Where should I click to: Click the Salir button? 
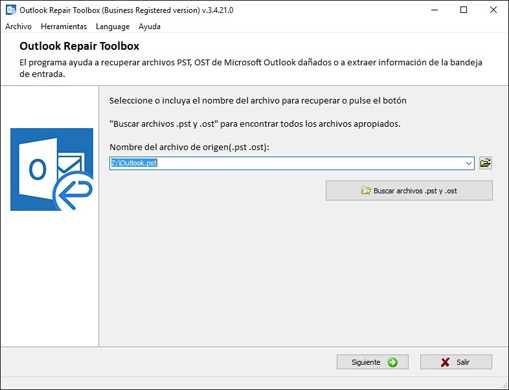tap(456, 362)
